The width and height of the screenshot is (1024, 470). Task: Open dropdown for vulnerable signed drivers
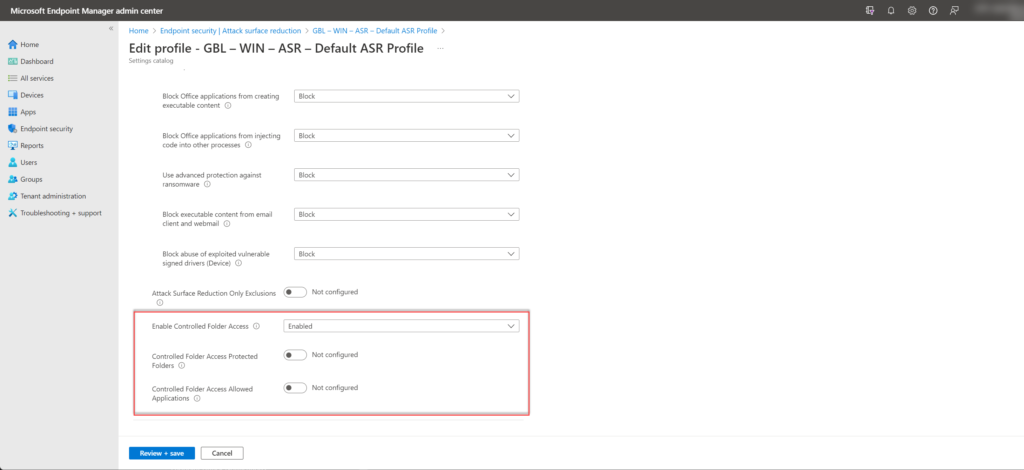point(406,254)
